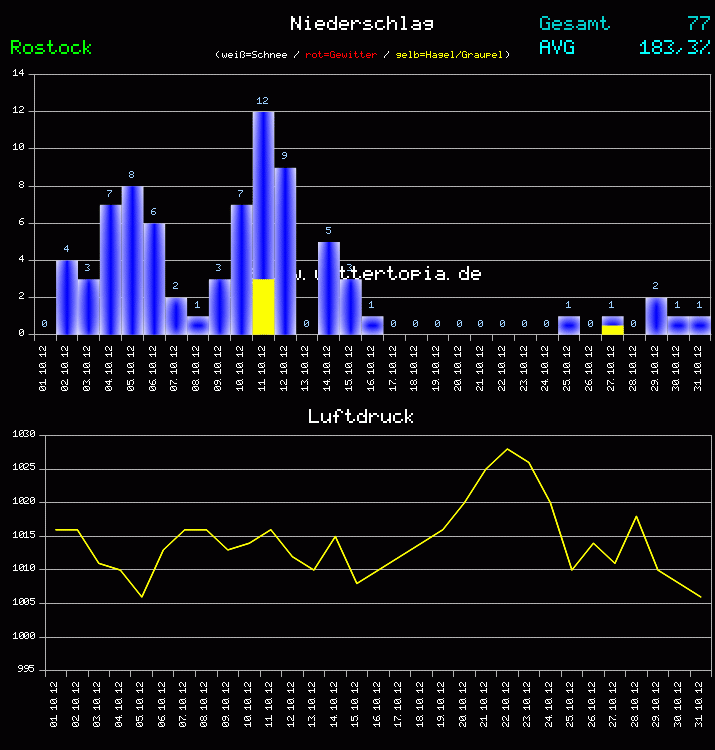This screenshot has width=715, height=750.
Task: Click the Gesamt total label
Action: tap(574, 23)
